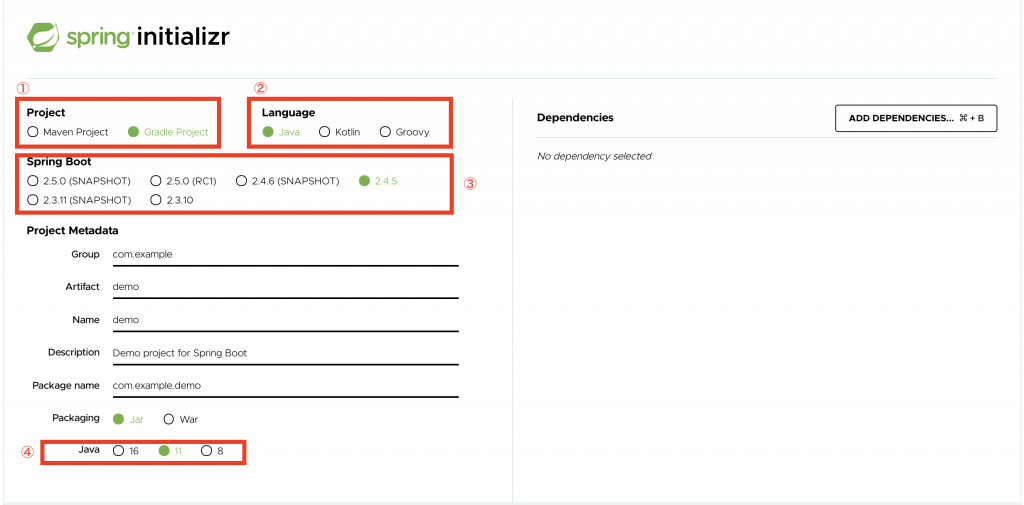Open the Add Dependencies dialog
This screenshot has width=1024, height=505.
click(x=916, y=118)
